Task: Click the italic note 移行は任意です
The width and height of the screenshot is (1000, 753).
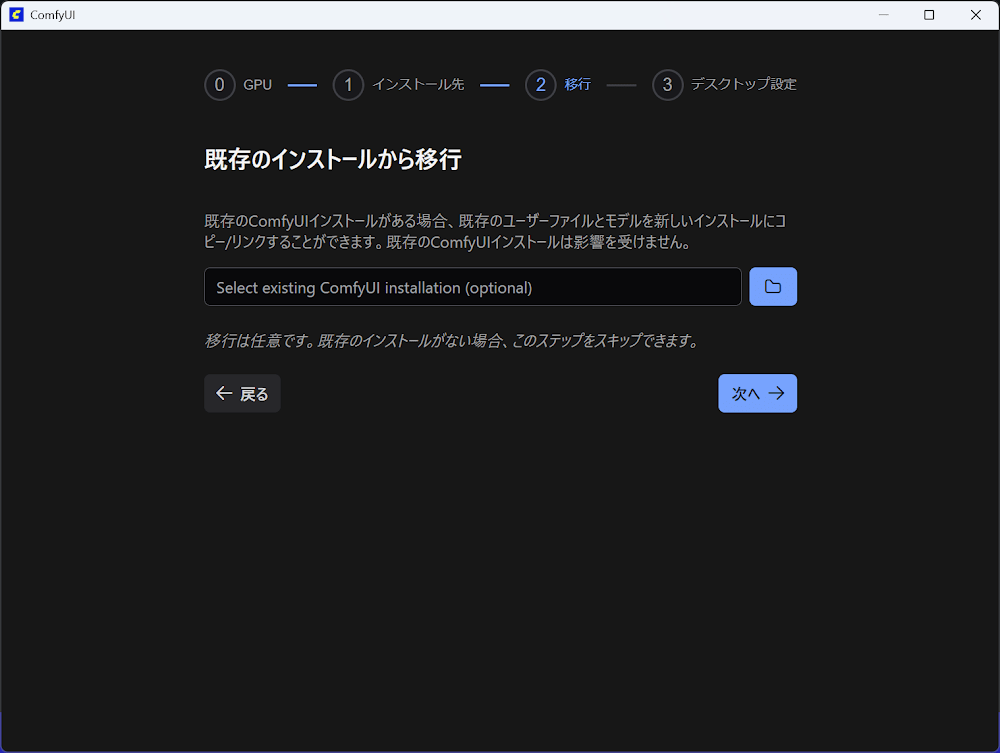Action: click(451, 340)
